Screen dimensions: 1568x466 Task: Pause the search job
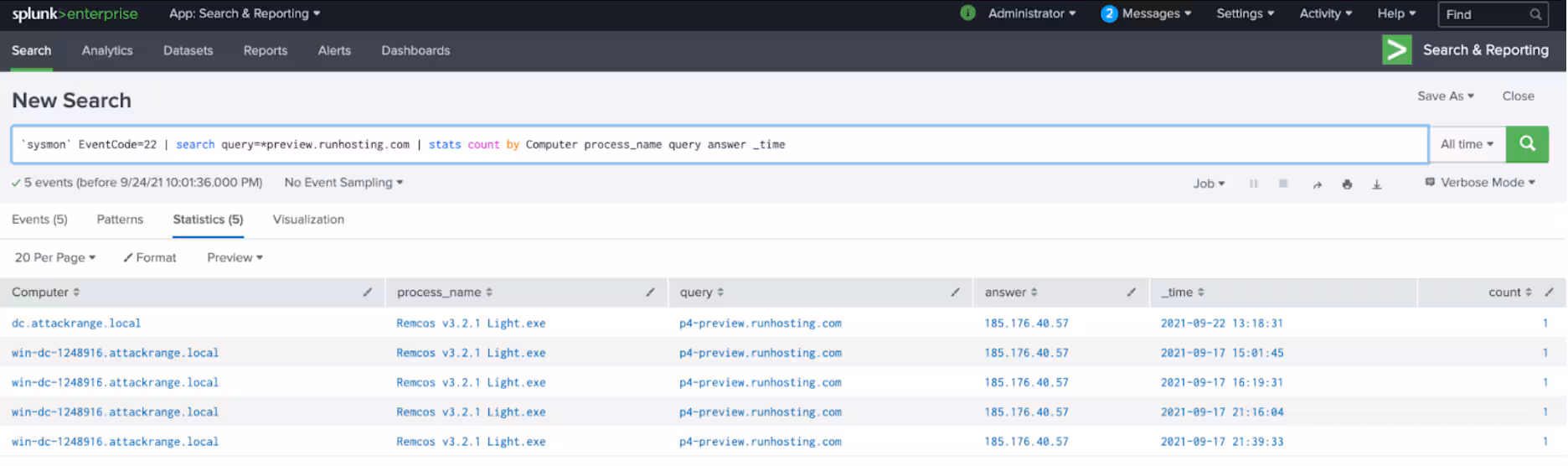point(1253,184)
